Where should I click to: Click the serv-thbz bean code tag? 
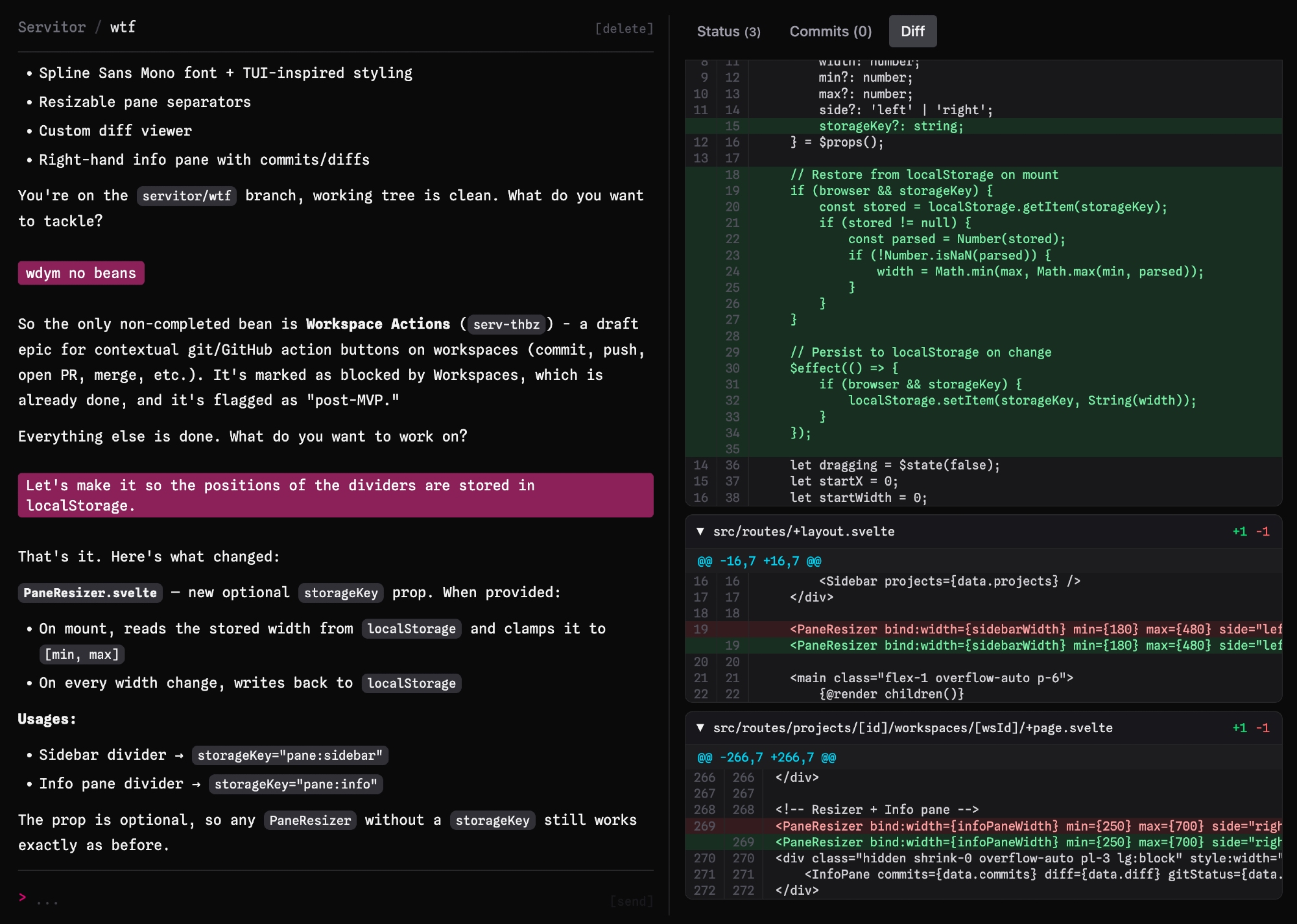coord(506,324)
